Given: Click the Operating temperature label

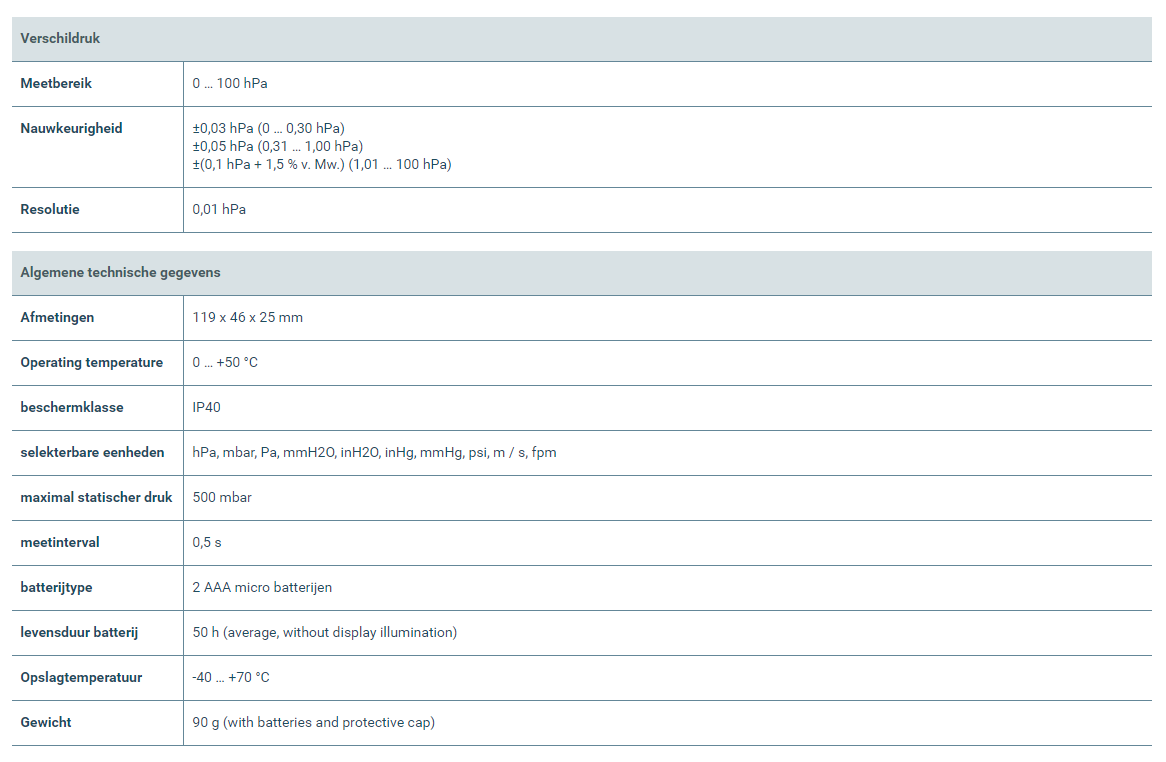Looking at the screenshot, I should tap(91, 363).
